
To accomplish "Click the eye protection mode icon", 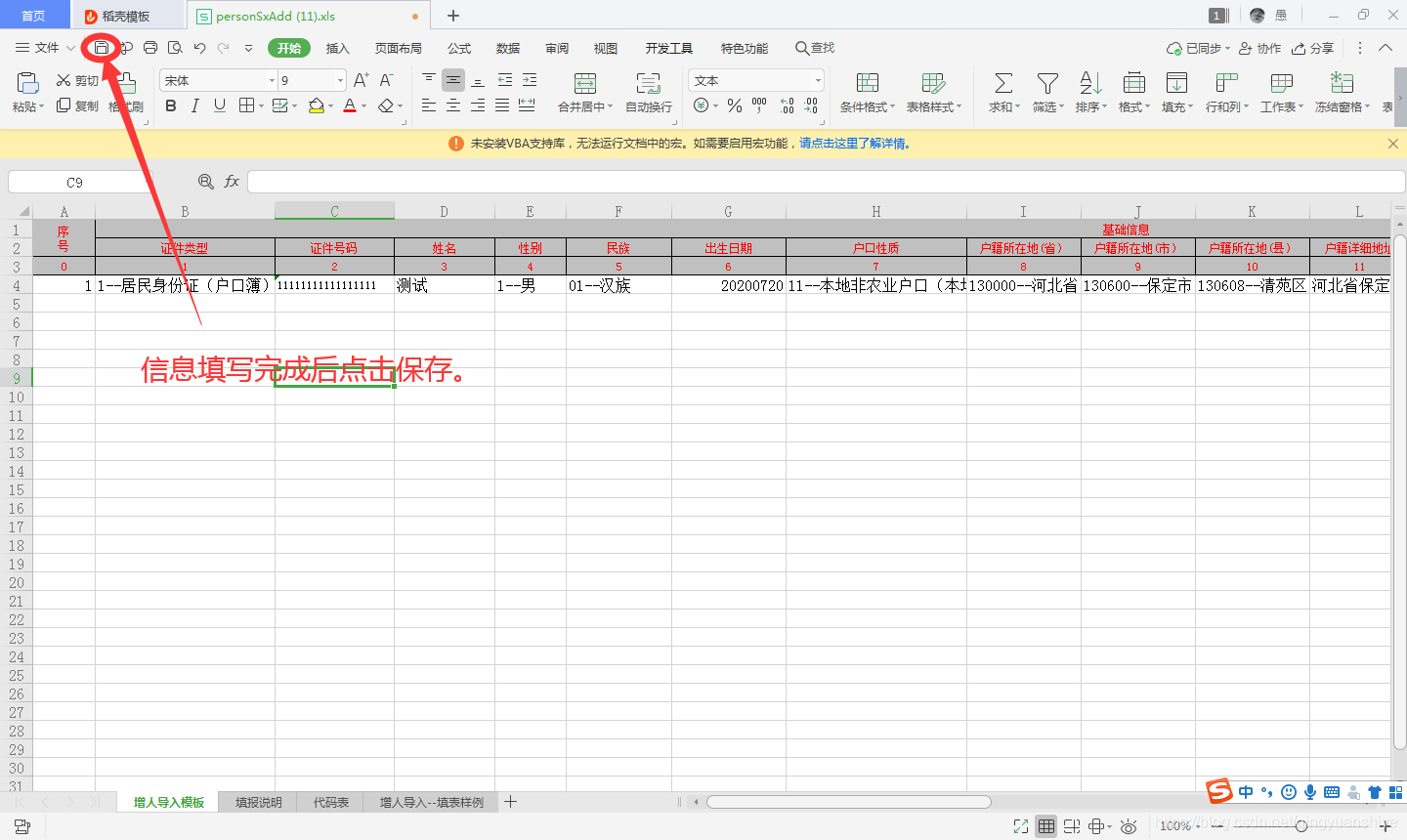I will point(1129,826).
